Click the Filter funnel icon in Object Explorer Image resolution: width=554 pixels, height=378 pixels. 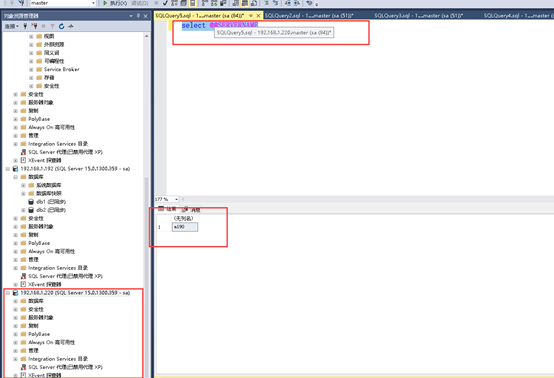[x=52, y=26]
